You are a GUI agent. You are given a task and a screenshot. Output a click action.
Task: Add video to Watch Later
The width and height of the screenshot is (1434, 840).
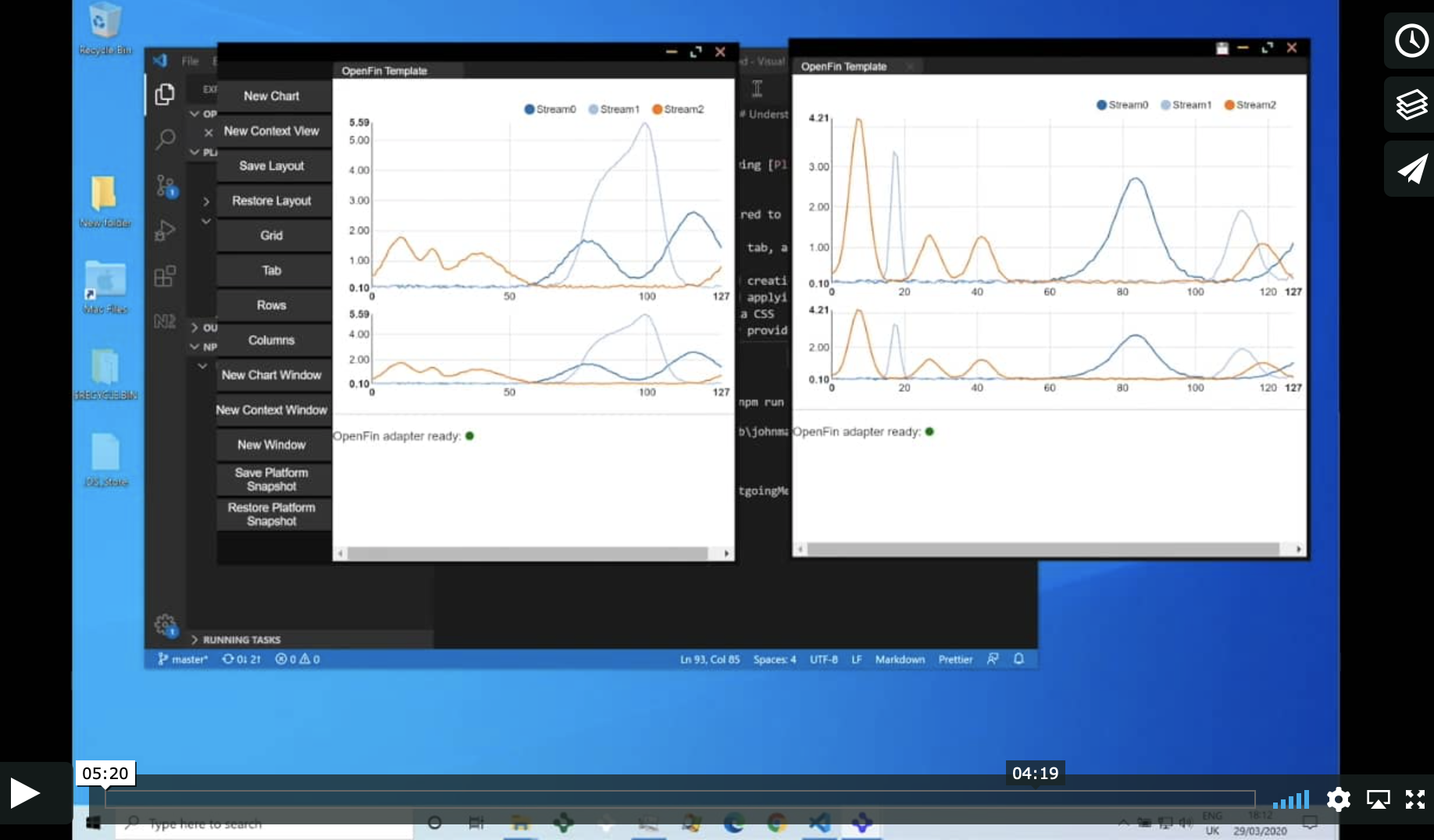(x=1411, y=41)
